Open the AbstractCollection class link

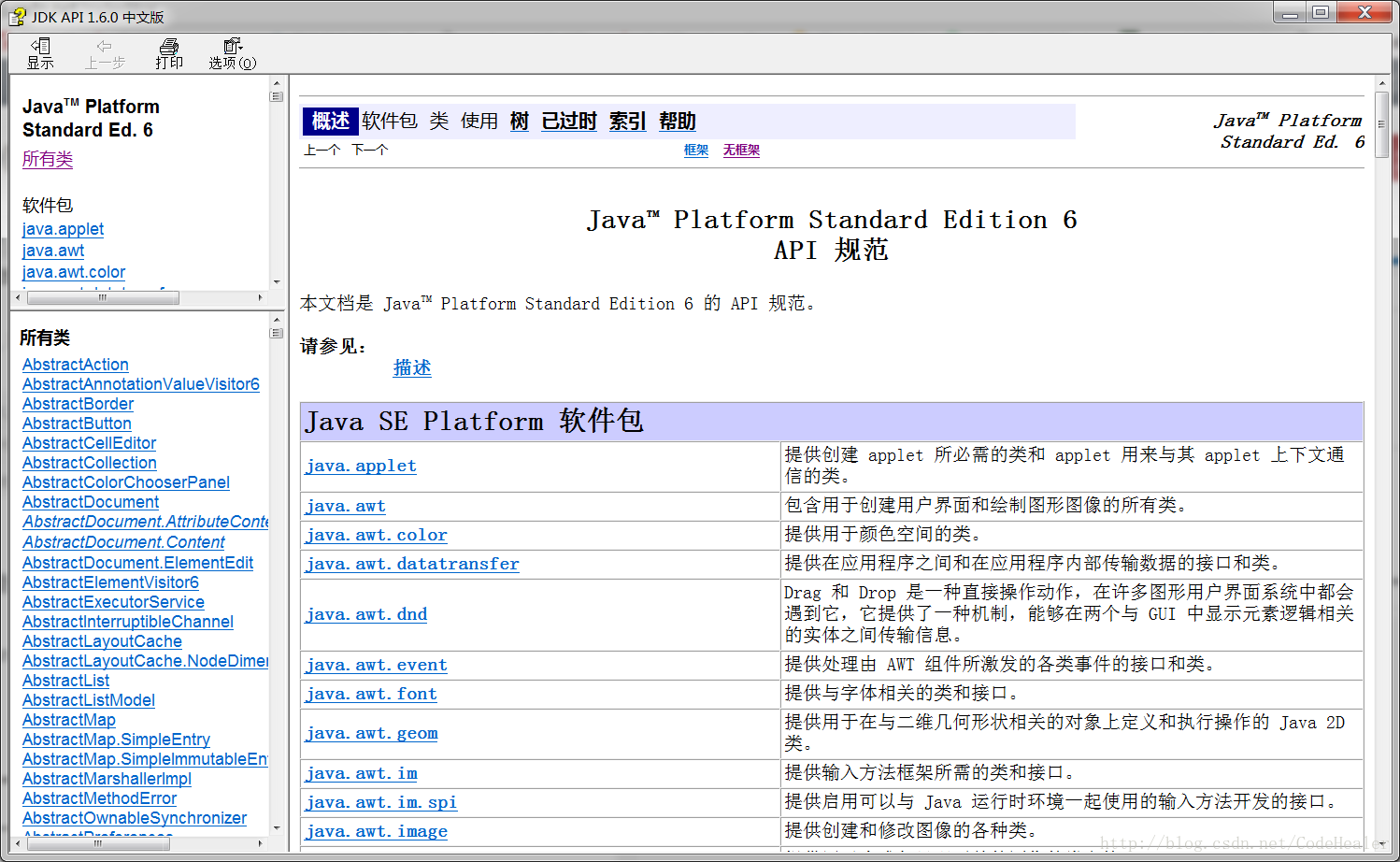(90, 463)
